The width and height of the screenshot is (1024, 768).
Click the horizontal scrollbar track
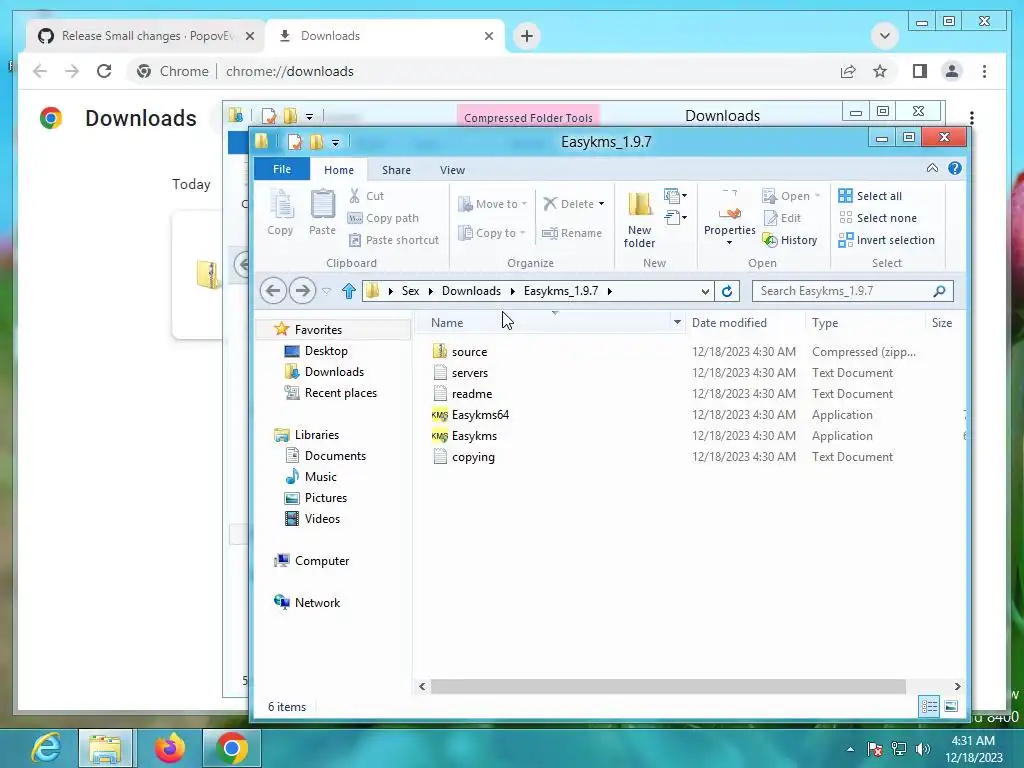click(x=689, y=686)
